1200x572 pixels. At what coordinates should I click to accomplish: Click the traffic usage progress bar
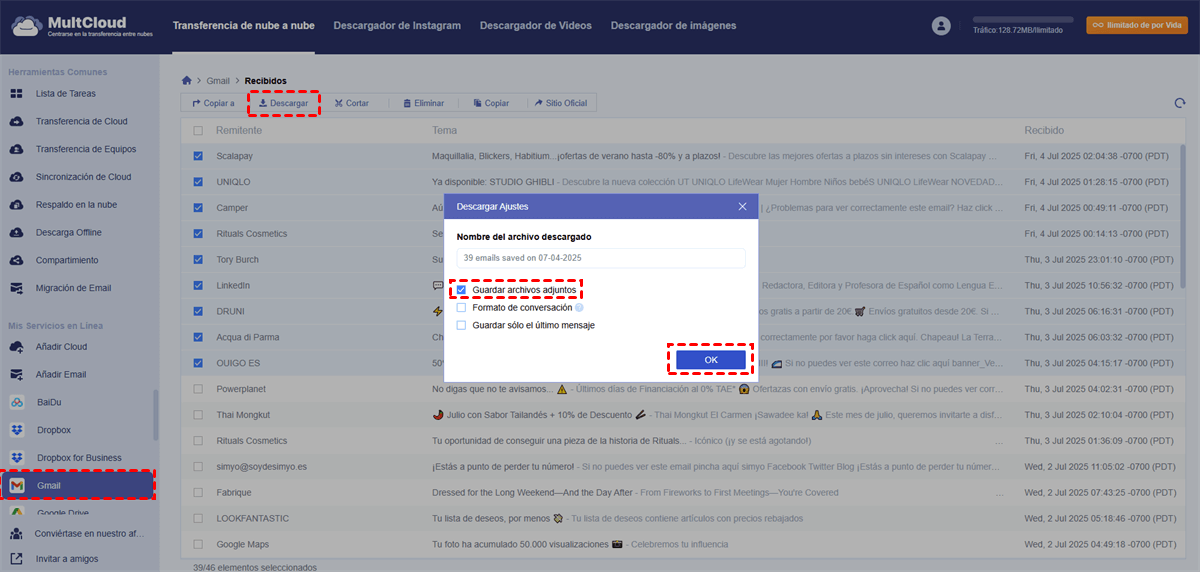pos(1023,19)
